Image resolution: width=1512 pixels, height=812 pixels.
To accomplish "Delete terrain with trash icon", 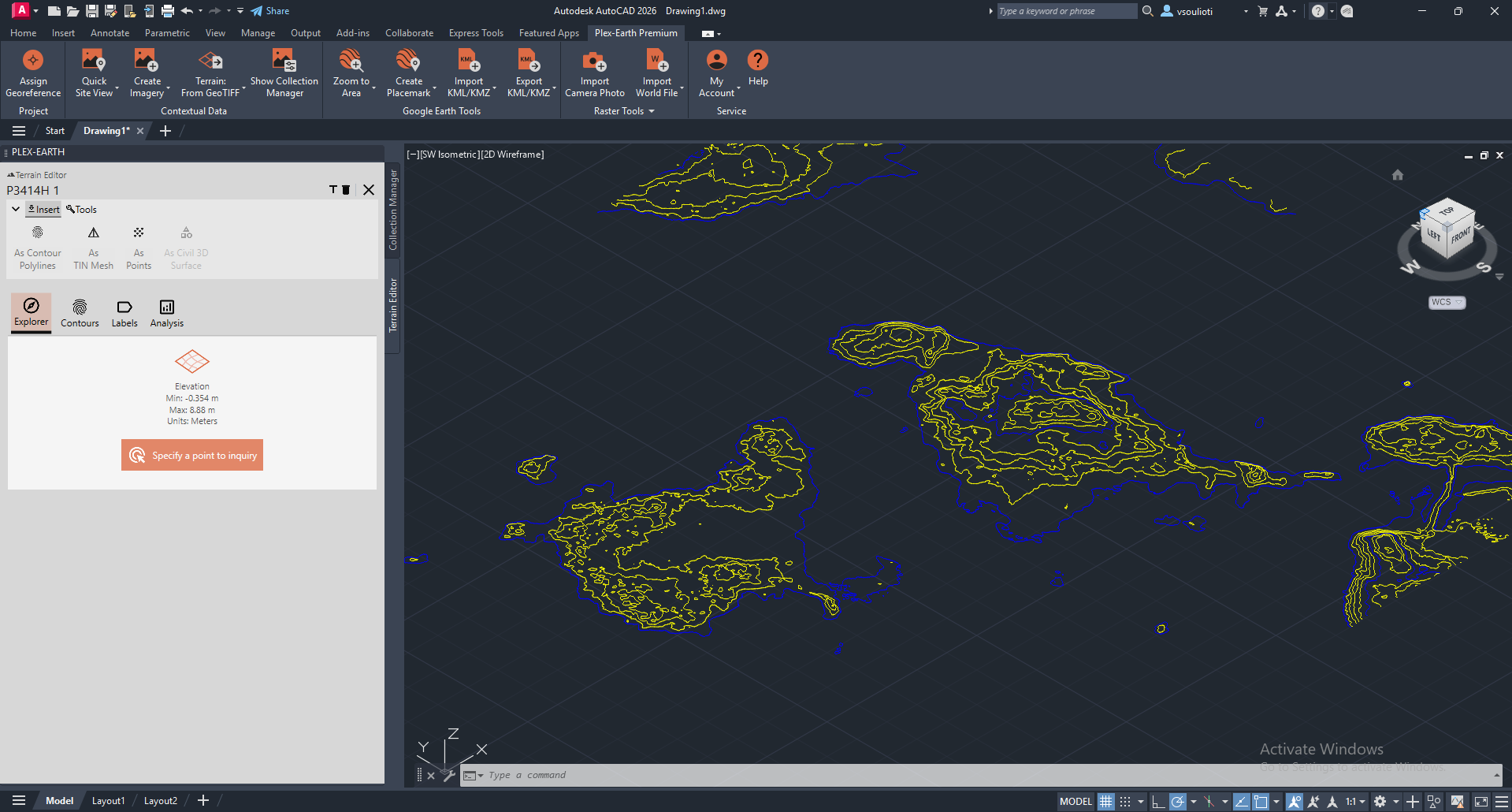I will [x=346, y=190].
